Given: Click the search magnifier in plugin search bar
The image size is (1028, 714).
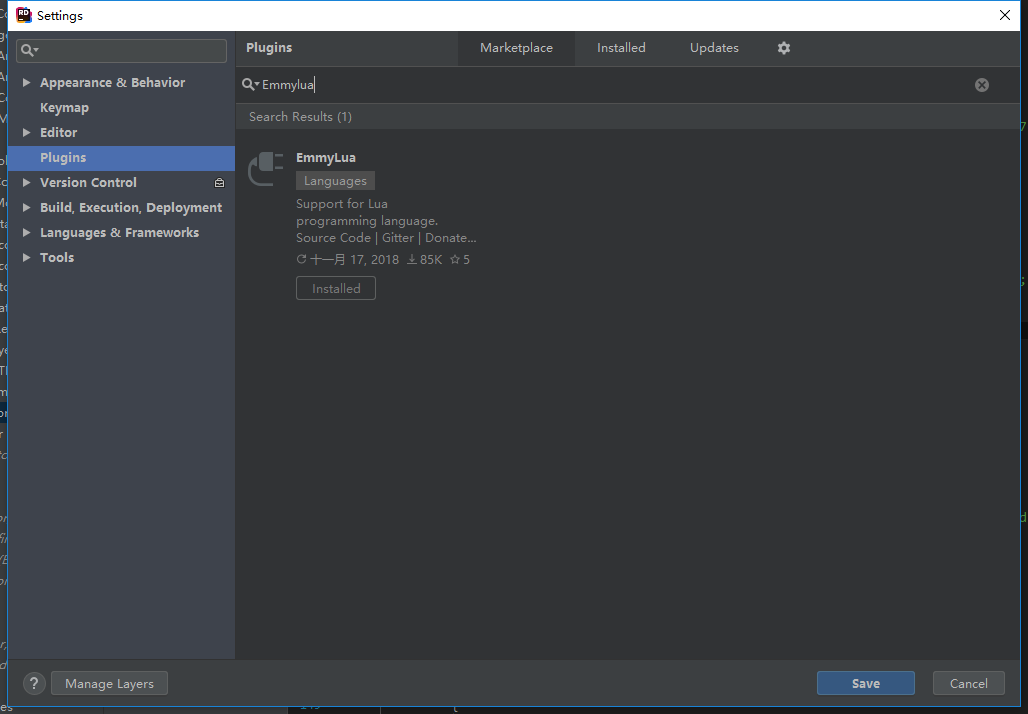Looking at the screenshot, I should point(250,85).
